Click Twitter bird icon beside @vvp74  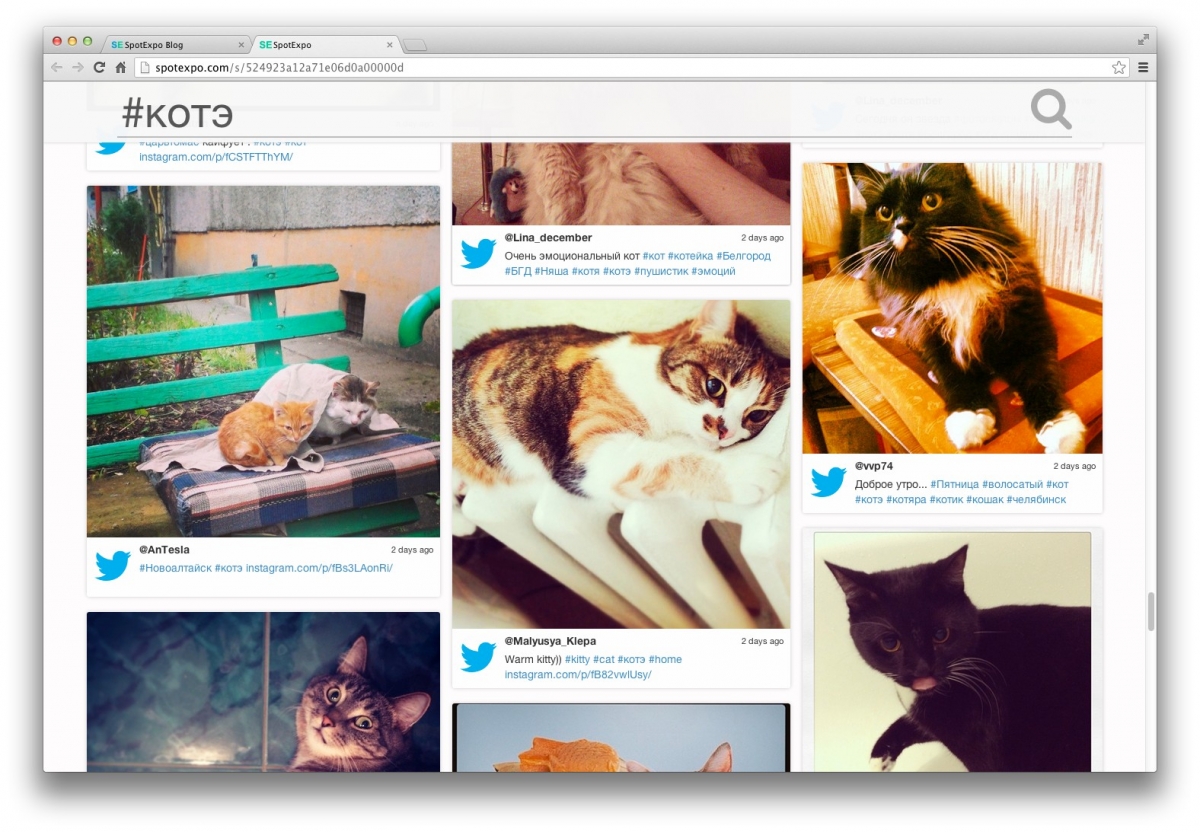[828, 482]
